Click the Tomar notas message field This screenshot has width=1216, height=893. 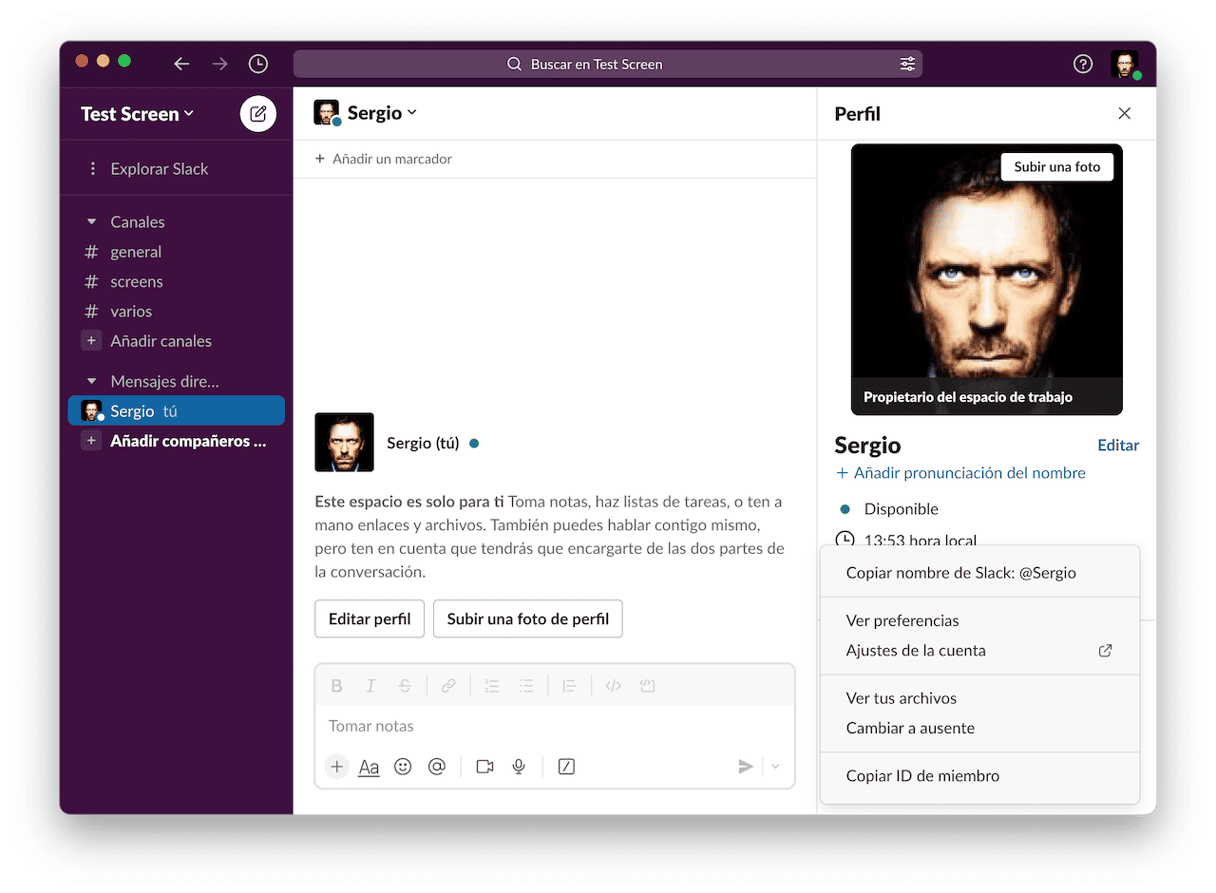click(555, 727)
